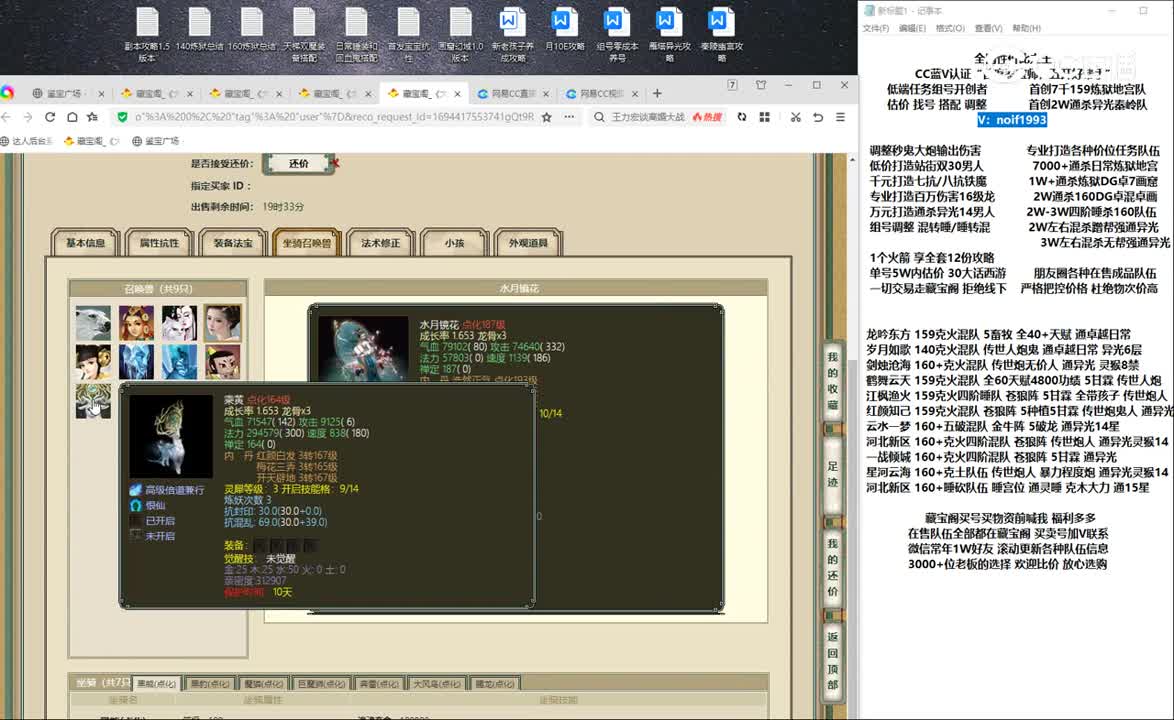
Task: Click the browser extensions grid icon
Action: pos(764,117)
